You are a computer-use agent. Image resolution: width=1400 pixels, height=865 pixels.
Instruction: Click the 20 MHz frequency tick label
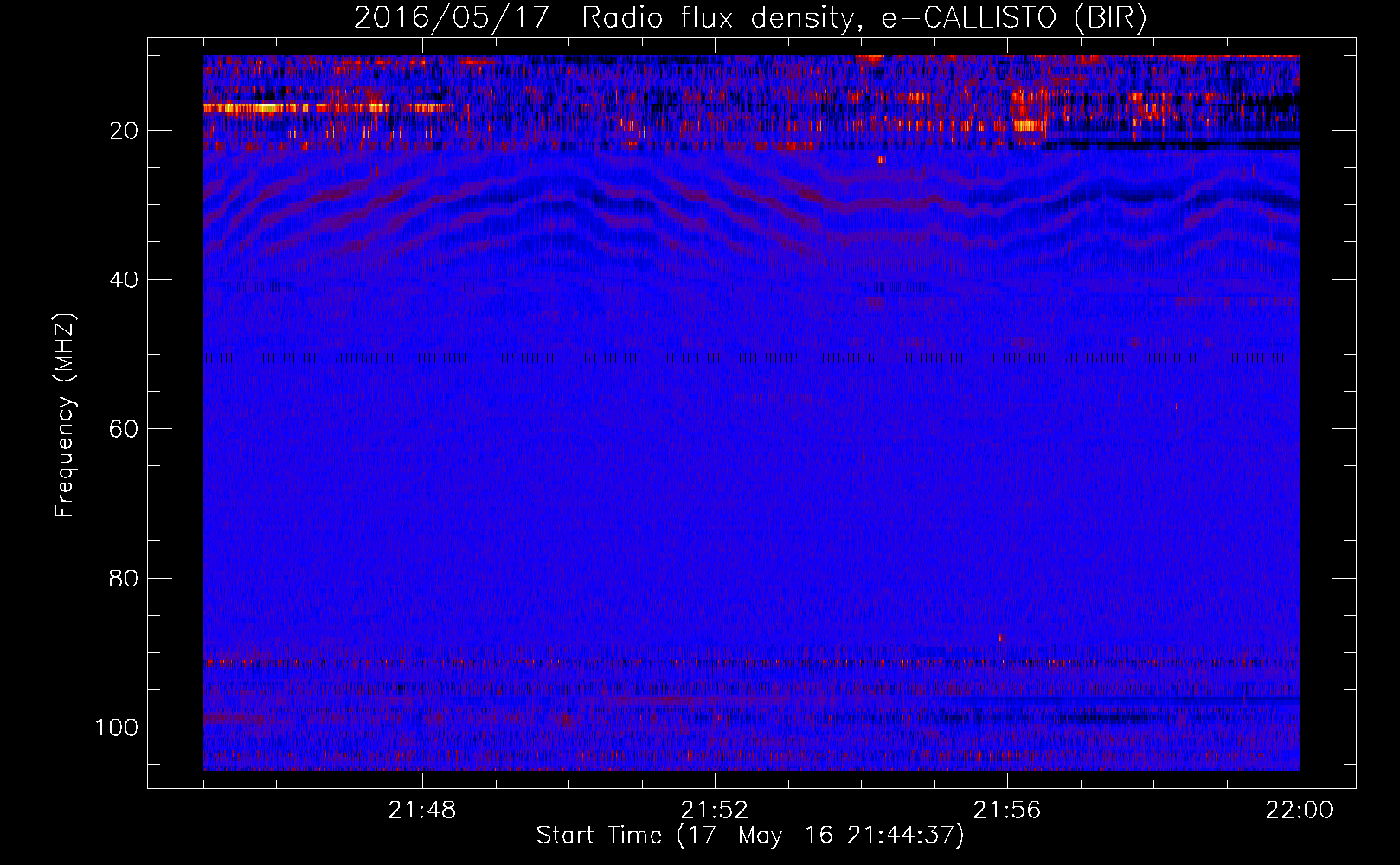124,131
